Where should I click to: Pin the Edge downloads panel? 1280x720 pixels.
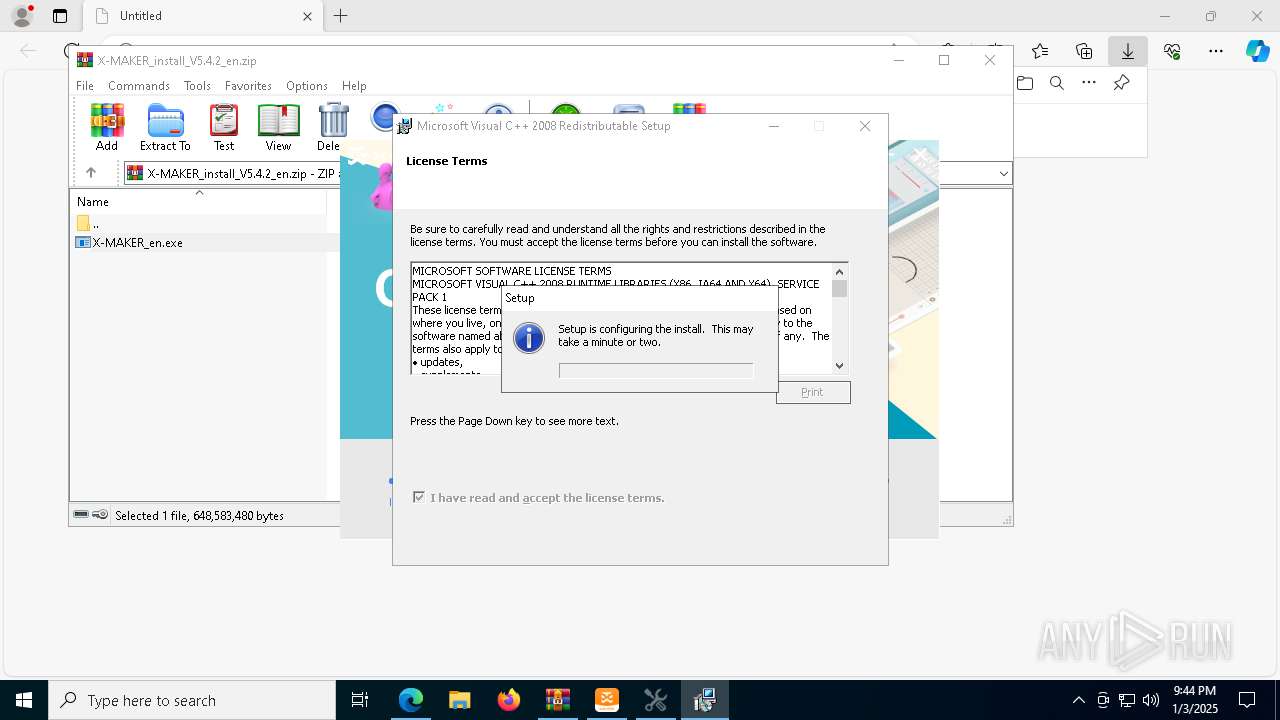coord(1122,83)
